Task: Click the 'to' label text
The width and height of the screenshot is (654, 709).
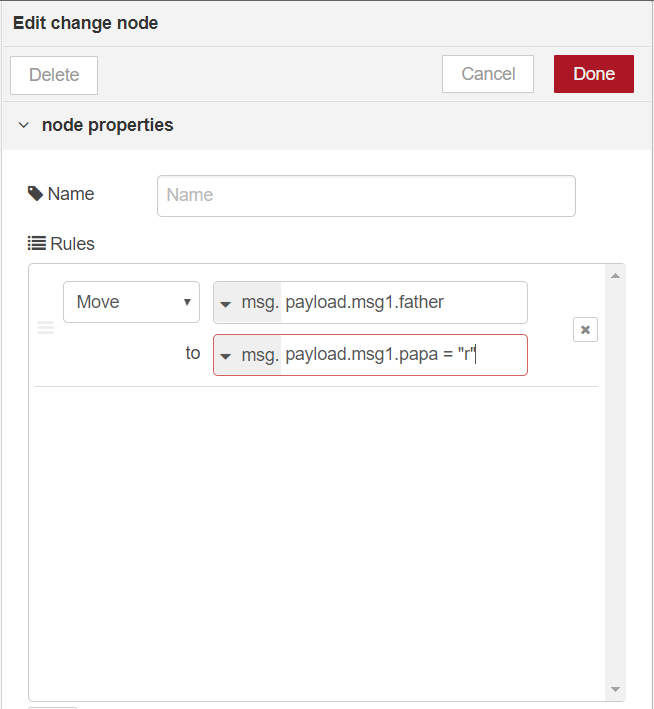Action: point(193,353)
